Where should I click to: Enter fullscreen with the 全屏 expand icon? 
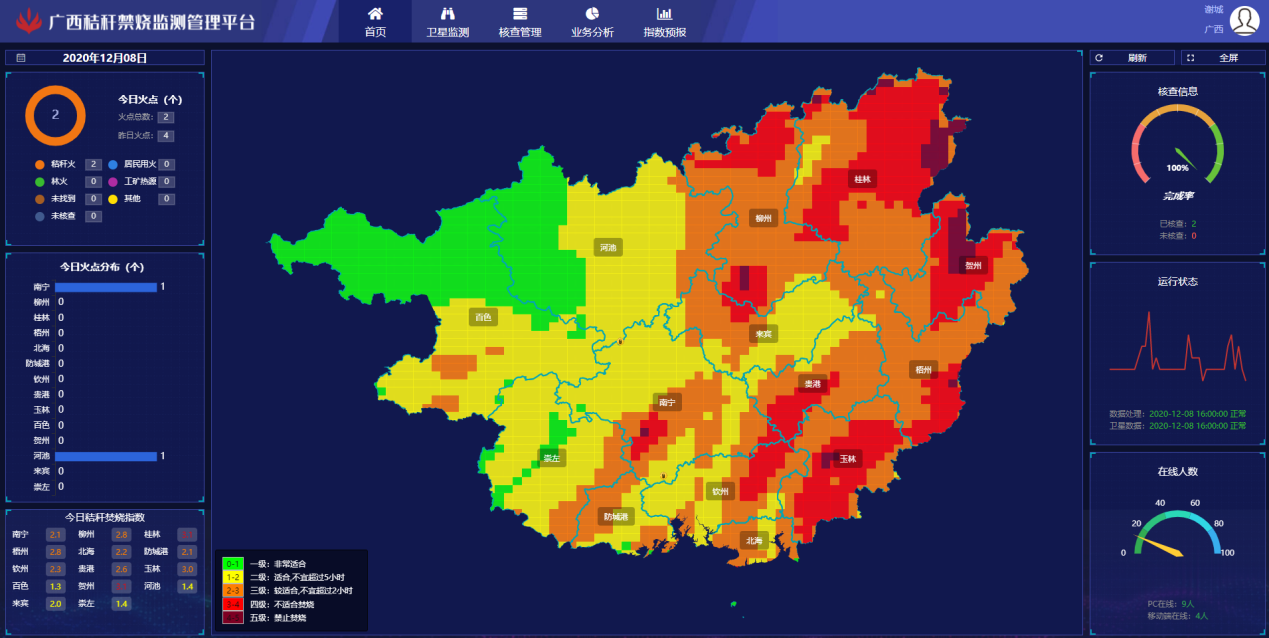(x=1188, y=57)
